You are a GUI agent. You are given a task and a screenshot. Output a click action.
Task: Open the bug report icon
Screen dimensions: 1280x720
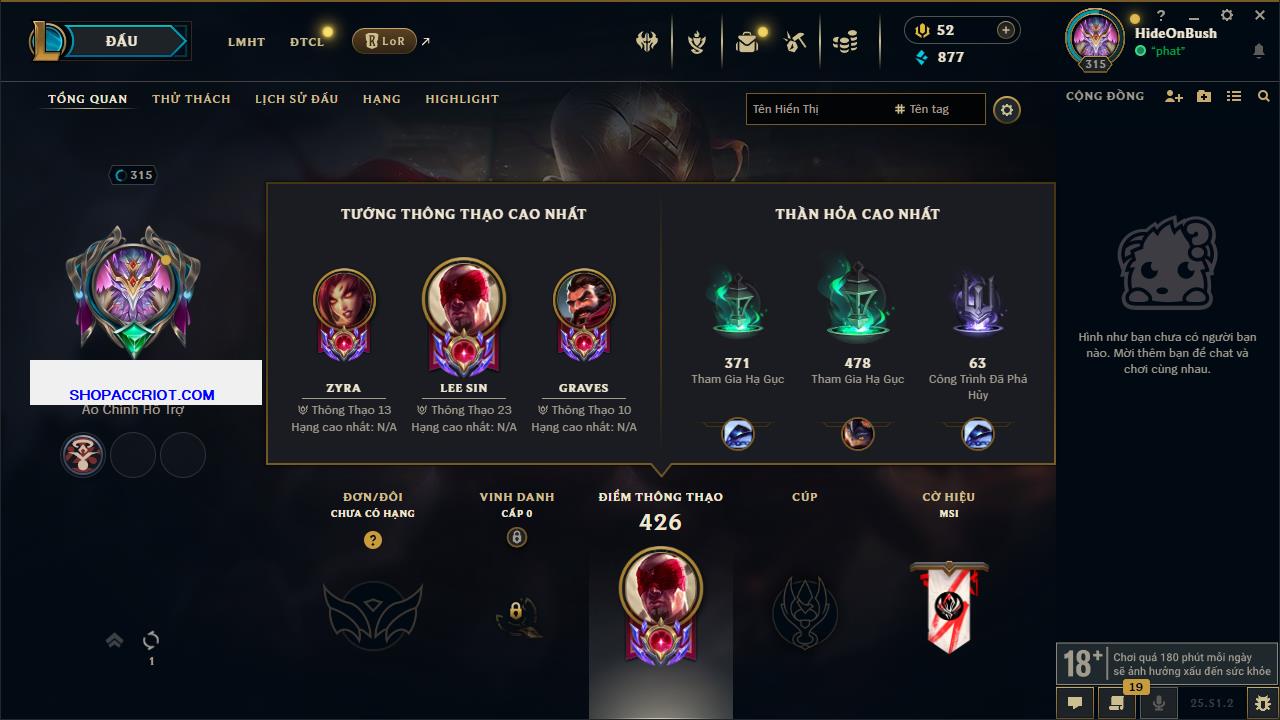coord(1262,703)
